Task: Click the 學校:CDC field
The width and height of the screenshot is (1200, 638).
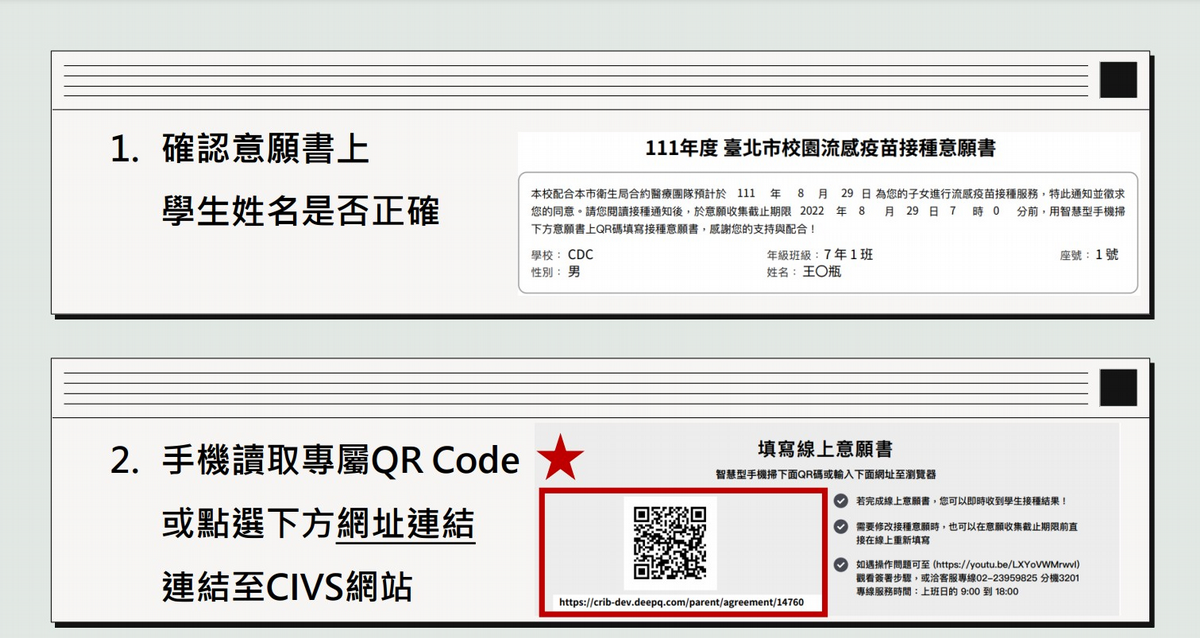Action: click(x=562, y=255)
